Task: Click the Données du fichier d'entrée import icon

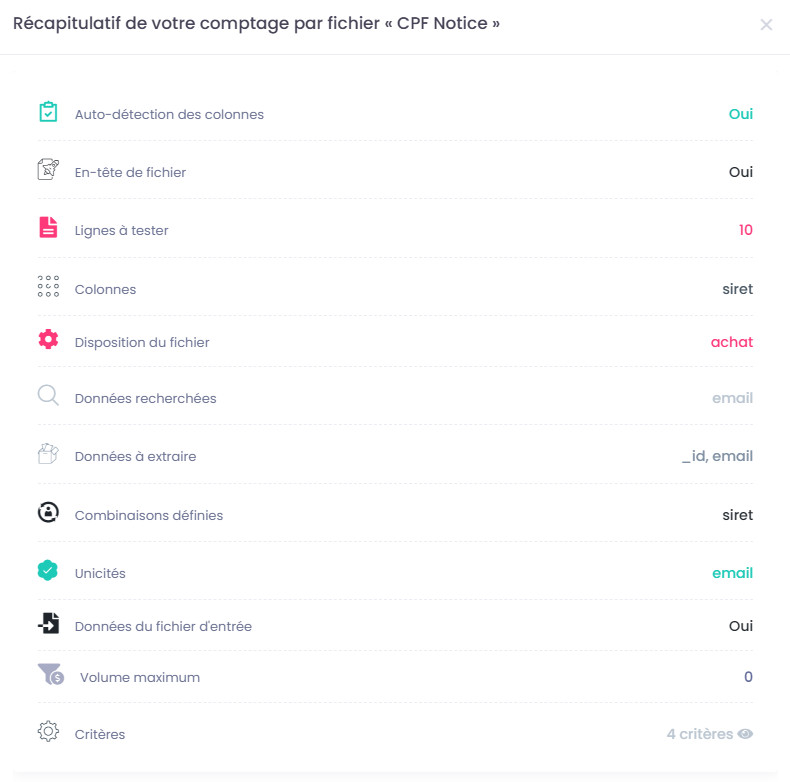Action: click(x=48, y=625)
